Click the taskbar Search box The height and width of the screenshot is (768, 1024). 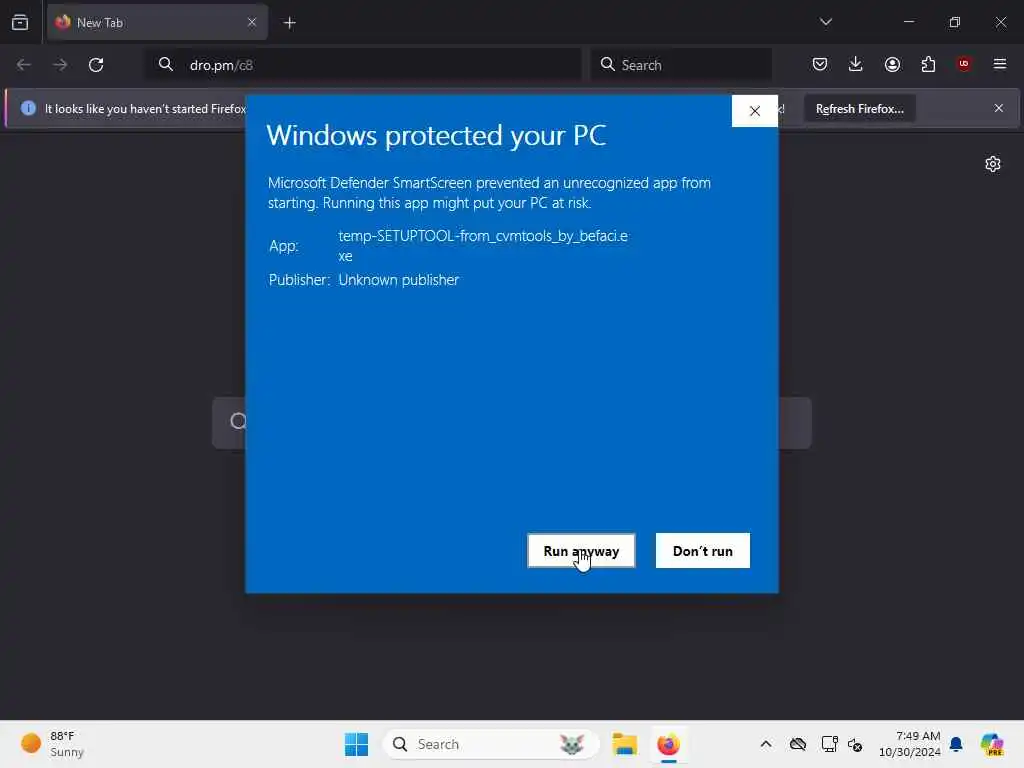pos(491,744)
